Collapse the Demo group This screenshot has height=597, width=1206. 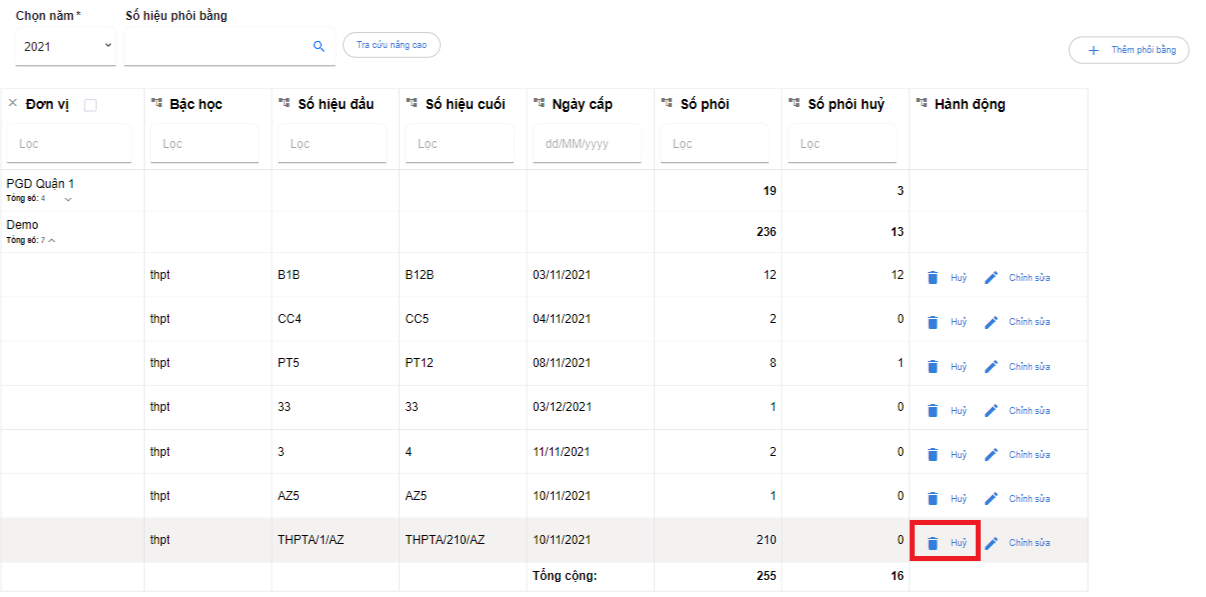[x=52, y=240]
